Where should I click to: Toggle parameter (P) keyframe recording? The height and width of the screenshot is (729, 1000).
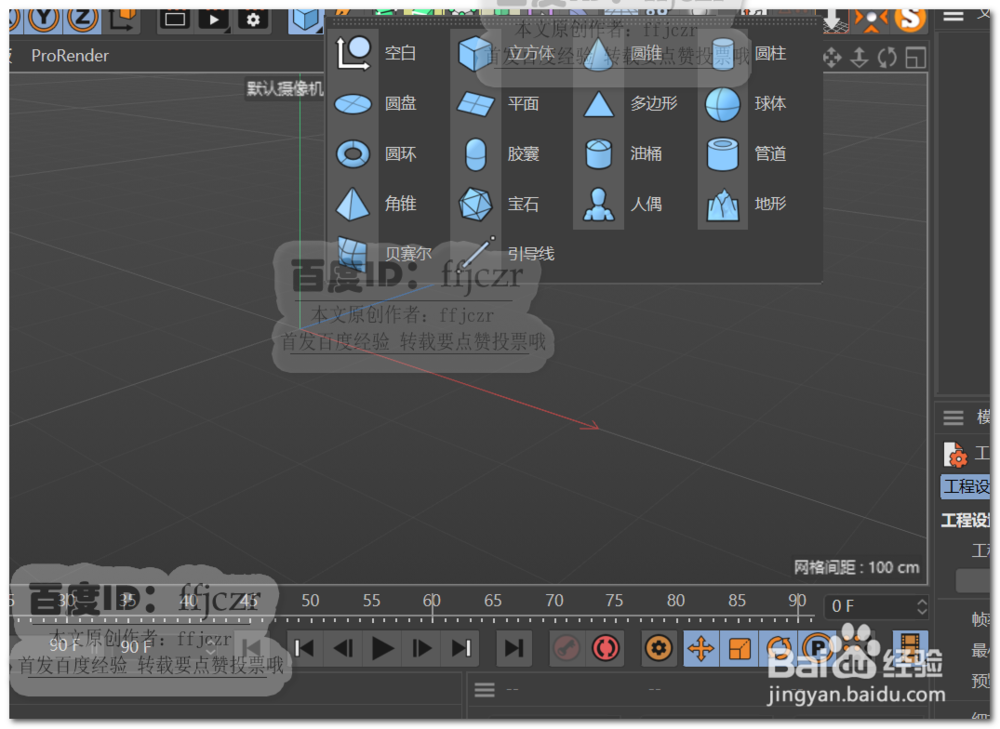[x=816, y=649]
